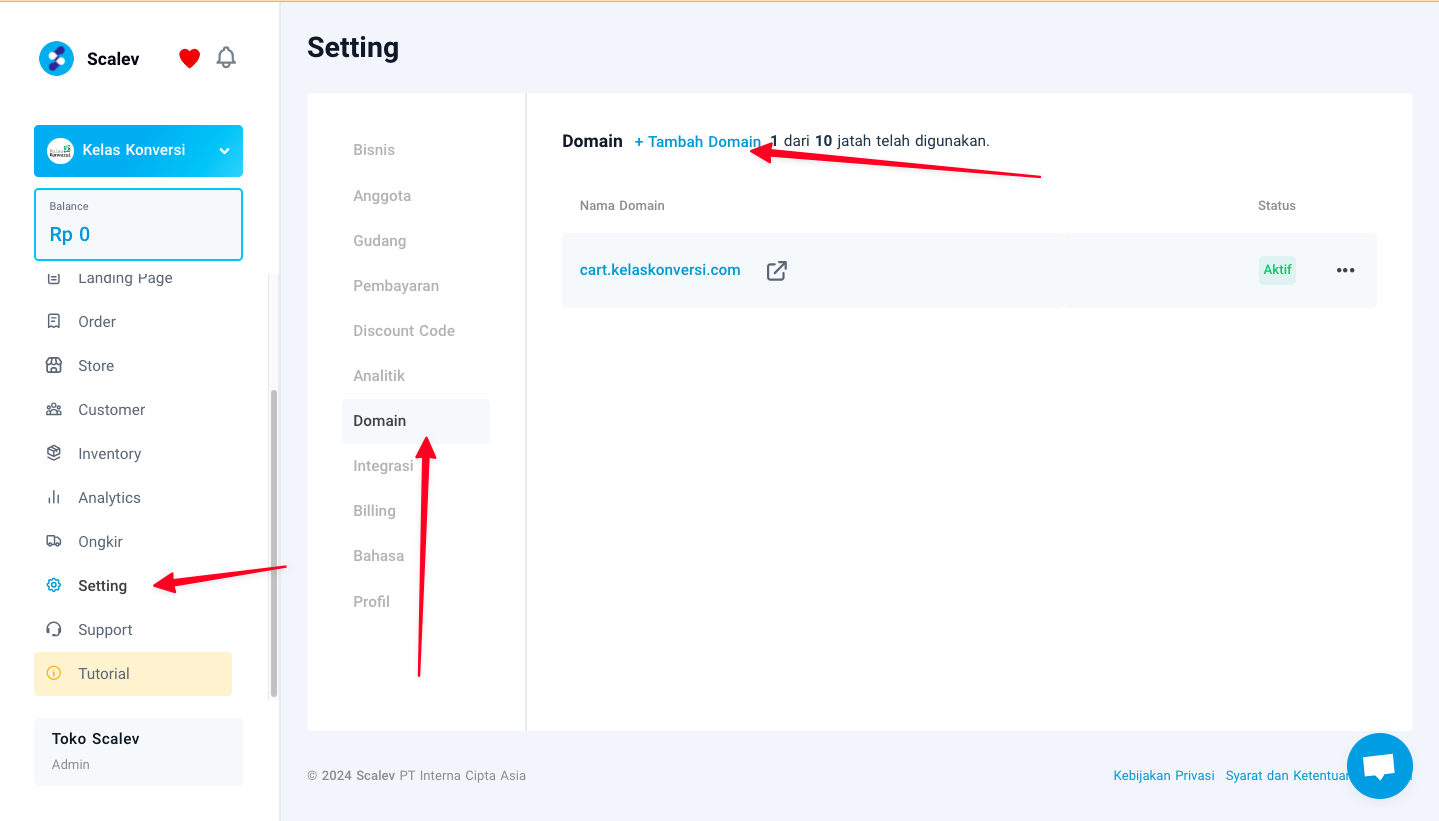Open the Kebijakan Privasi footer link
Viewport: 1439px width, 821px height.
1163,775
